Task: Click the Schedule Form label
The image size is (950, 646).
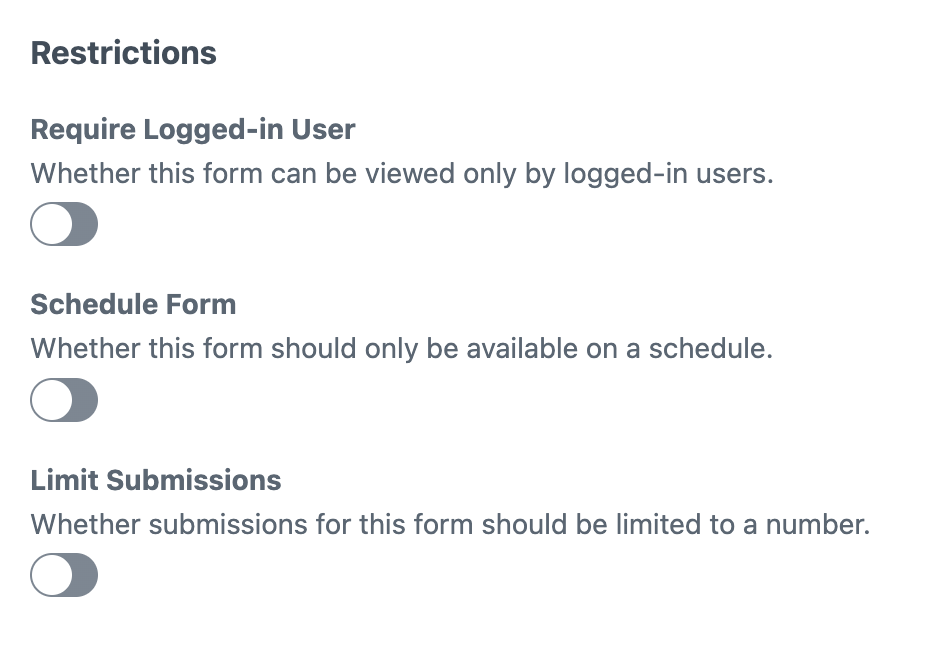Action: [x=133, y=304]
